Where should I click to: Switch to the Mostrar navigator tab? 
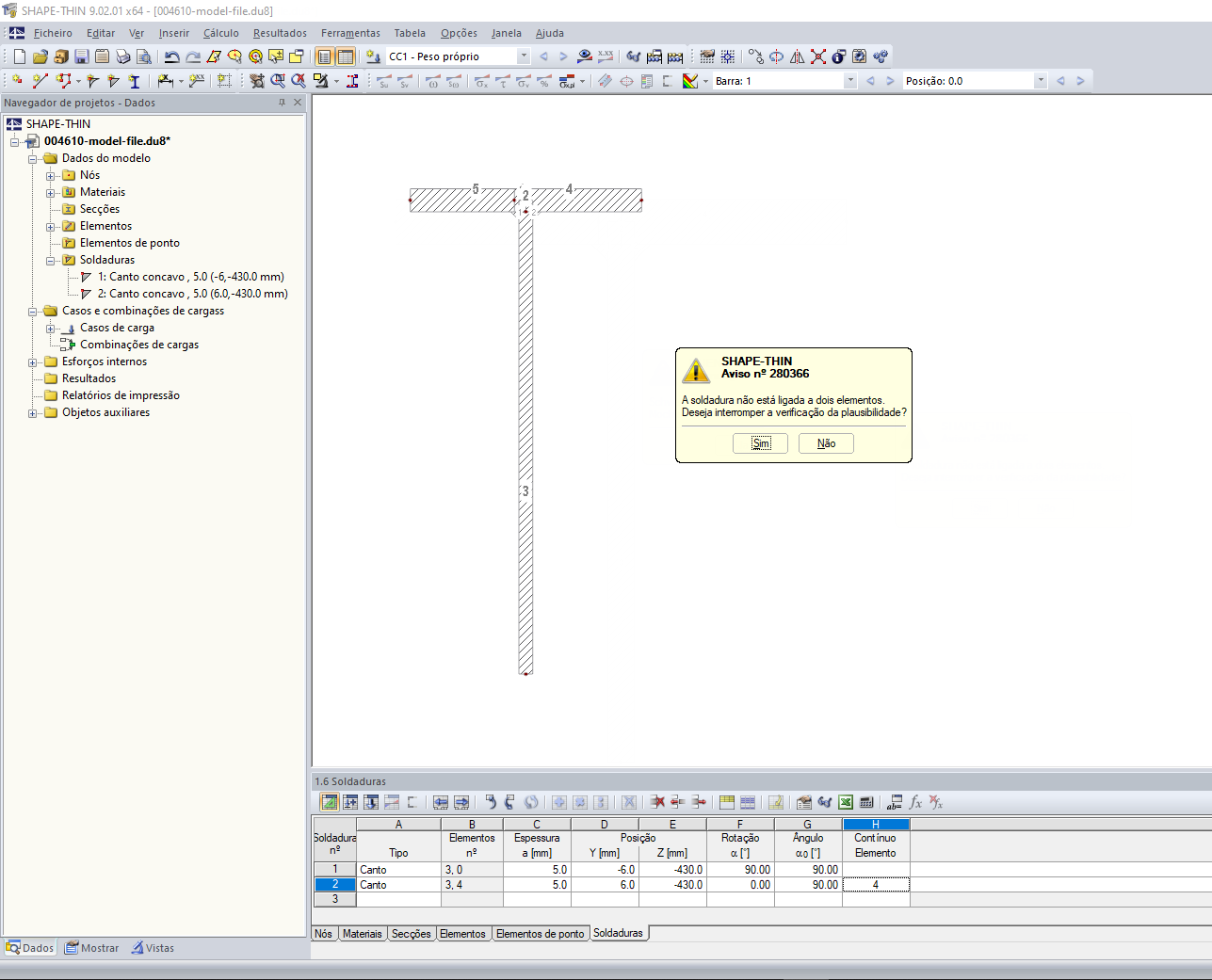[91, 948]
